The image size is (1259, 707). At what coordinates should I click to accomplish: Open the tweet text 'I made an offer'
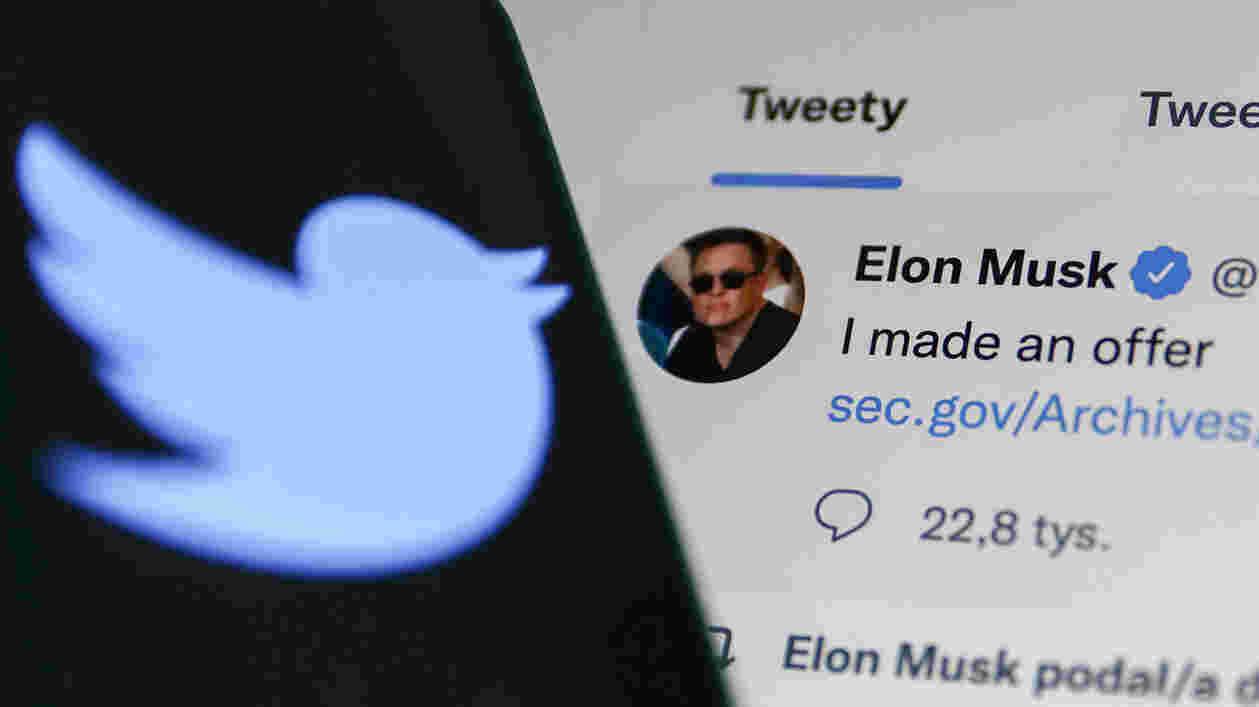point(1026,343)
